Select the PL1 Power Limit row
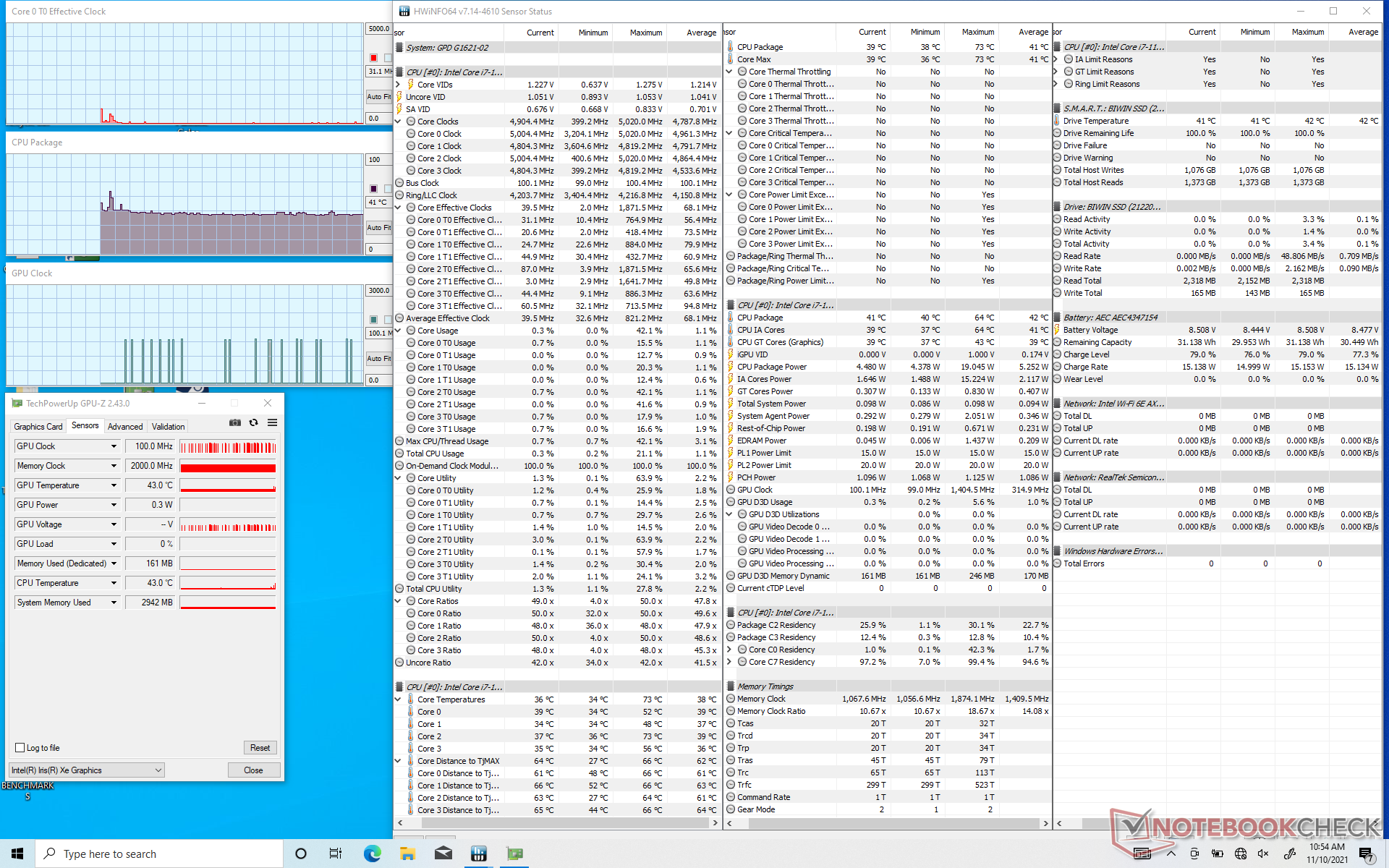1389x868 pixels. coord(888,453)
